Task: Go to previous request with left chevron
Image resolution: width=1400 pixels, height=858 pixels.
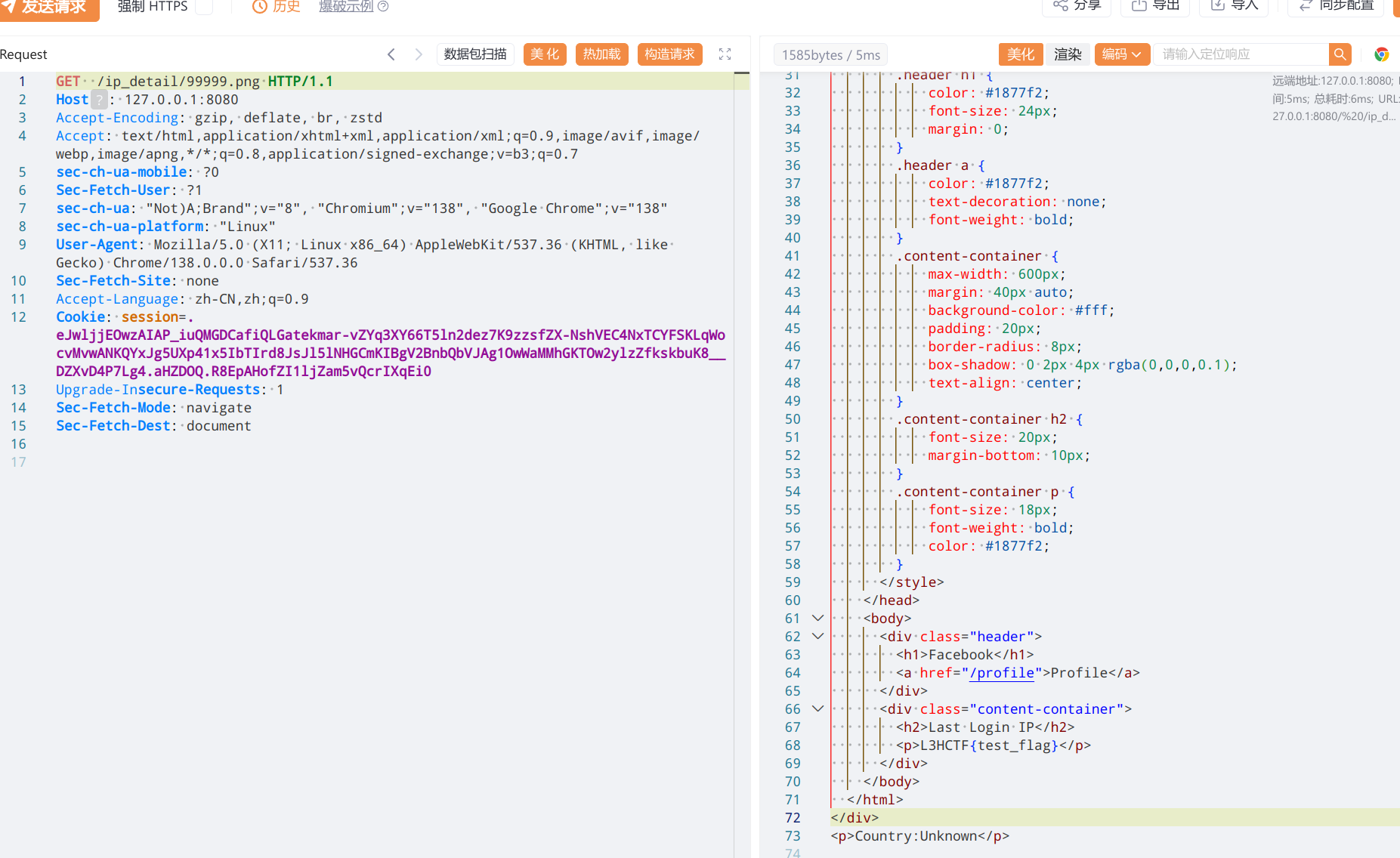Action: tap(391, 54)
